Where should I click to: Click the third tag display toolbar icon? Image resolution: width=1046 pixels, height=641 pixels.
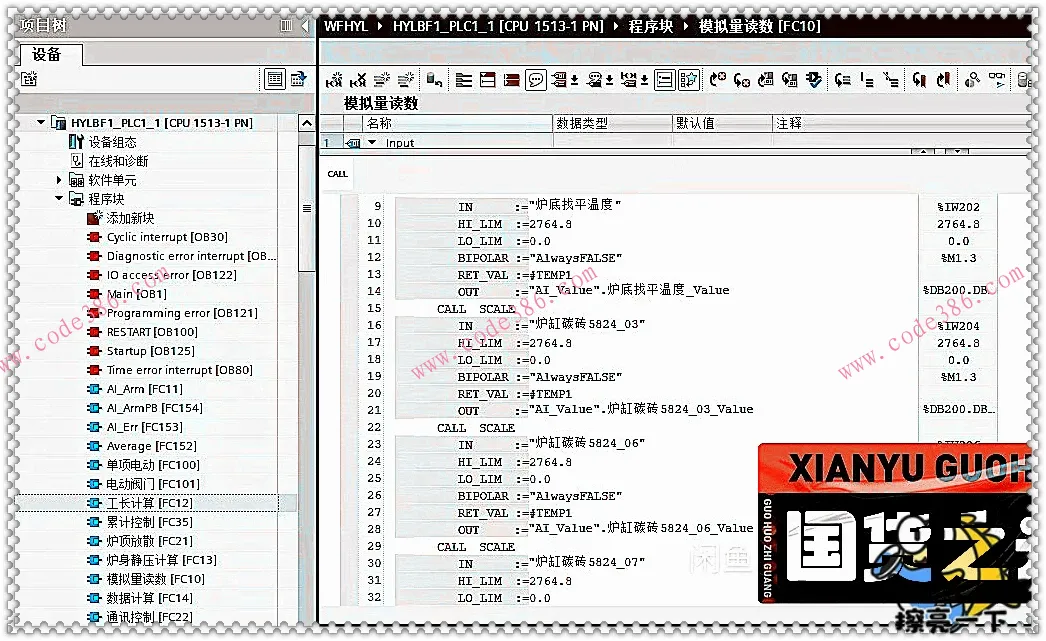click(x=629, y=80)
